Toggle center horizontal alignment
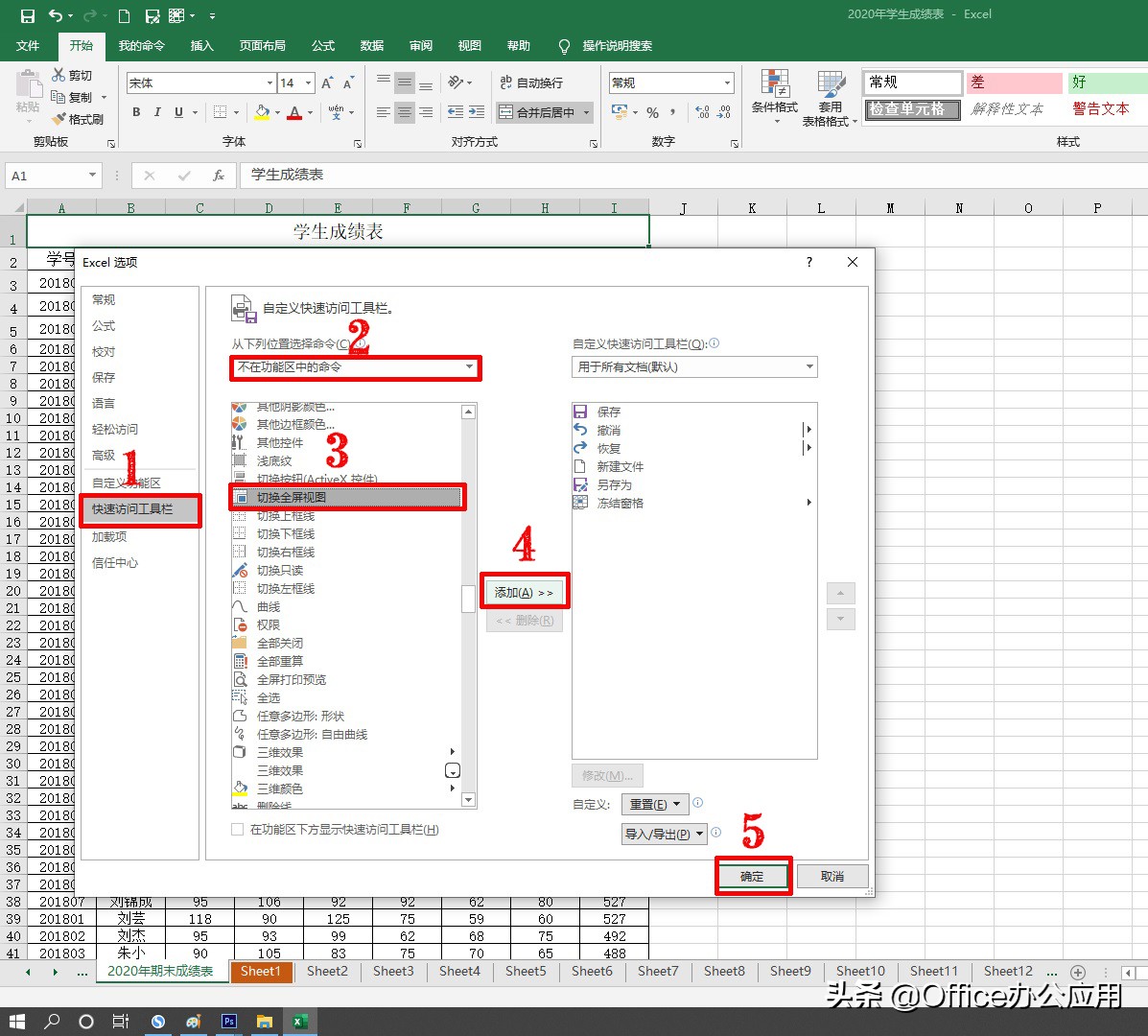Screen dimensions: 1148x1036 click(404, 112)
